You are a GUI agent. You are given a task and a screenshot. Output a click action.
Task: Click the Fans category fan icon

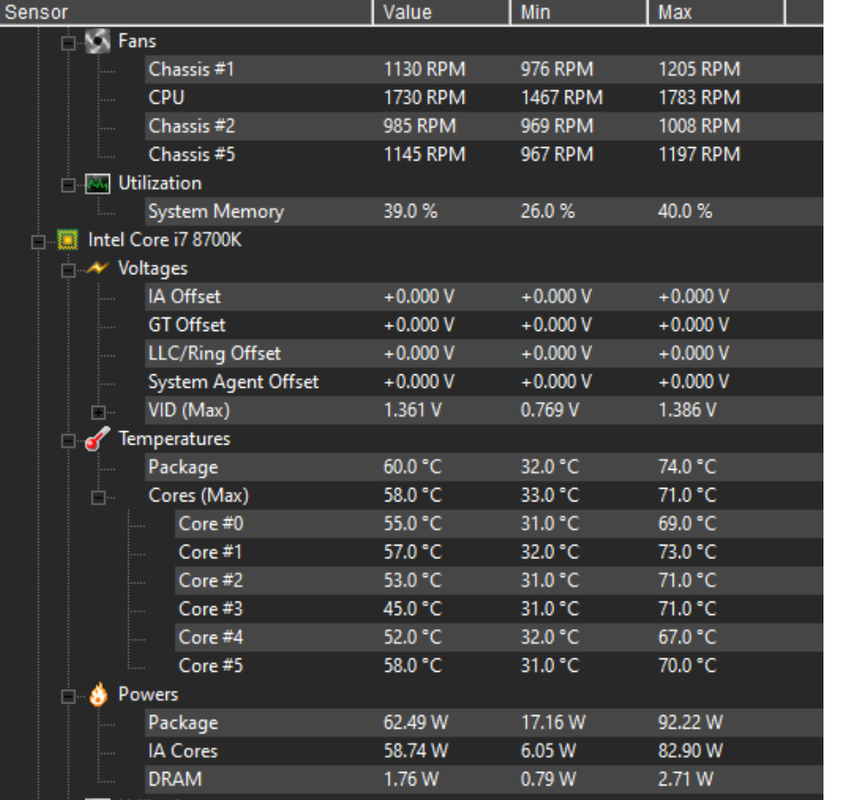click(x=98, y=42)
